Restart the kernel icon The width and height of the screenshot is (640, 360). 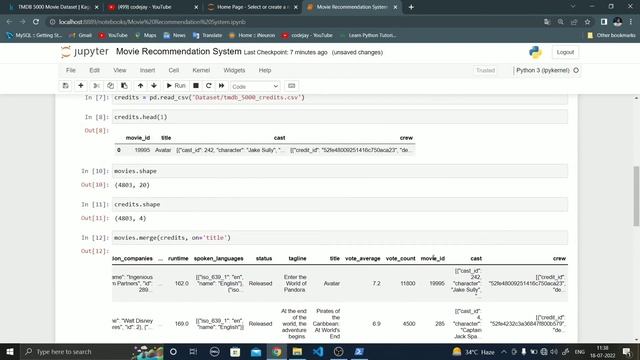coord(209,86)
